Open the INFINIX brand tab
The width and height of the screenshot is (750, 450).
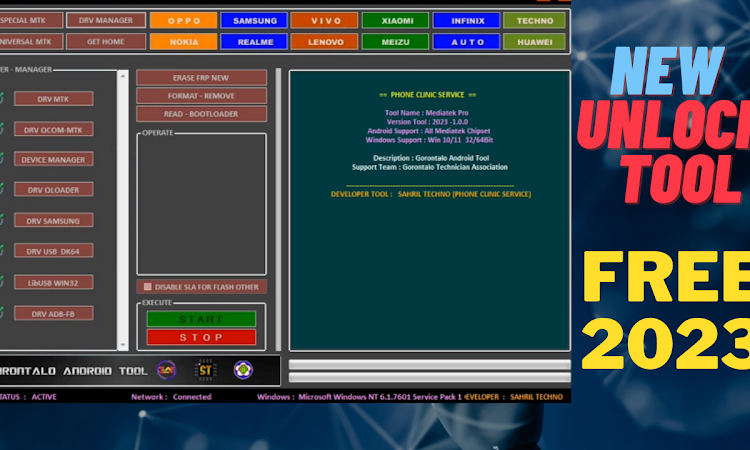point(466,21)
